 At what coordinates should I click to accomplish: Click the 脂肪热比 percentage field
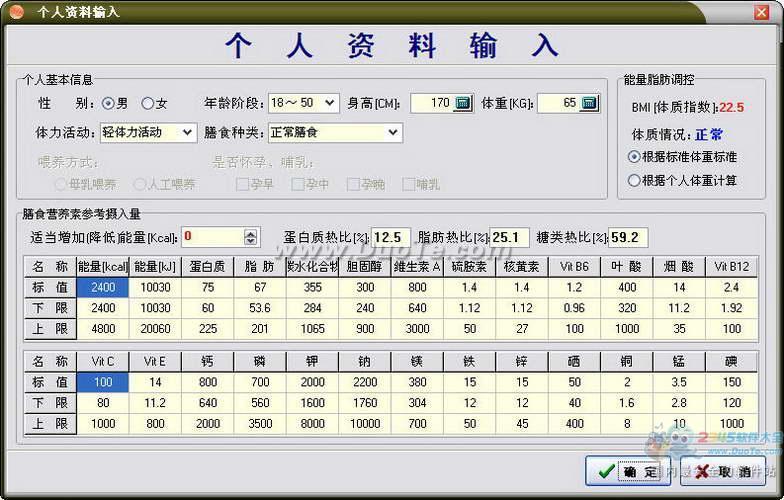[509, 237]
